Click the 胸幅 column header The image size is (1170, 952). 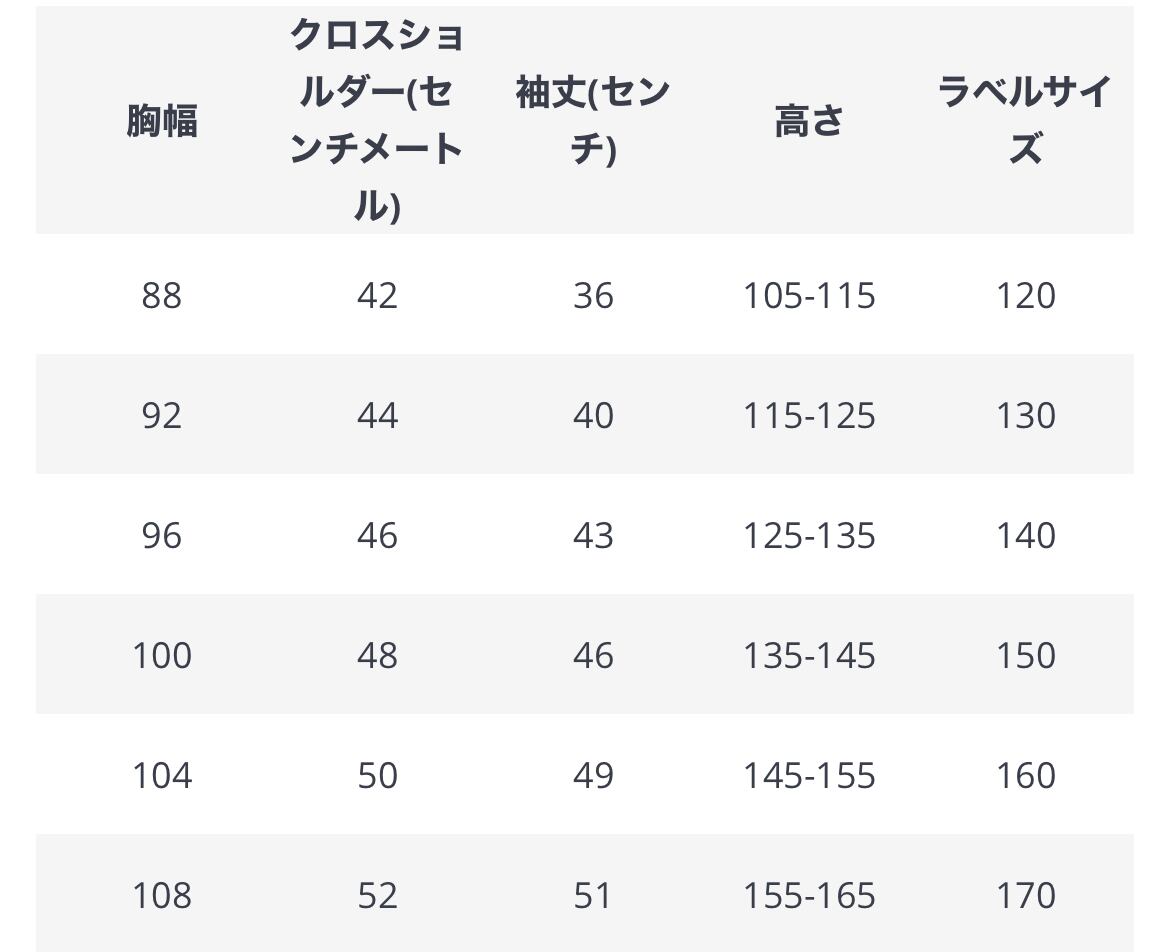pyautogui.click(x=162, y=121)
